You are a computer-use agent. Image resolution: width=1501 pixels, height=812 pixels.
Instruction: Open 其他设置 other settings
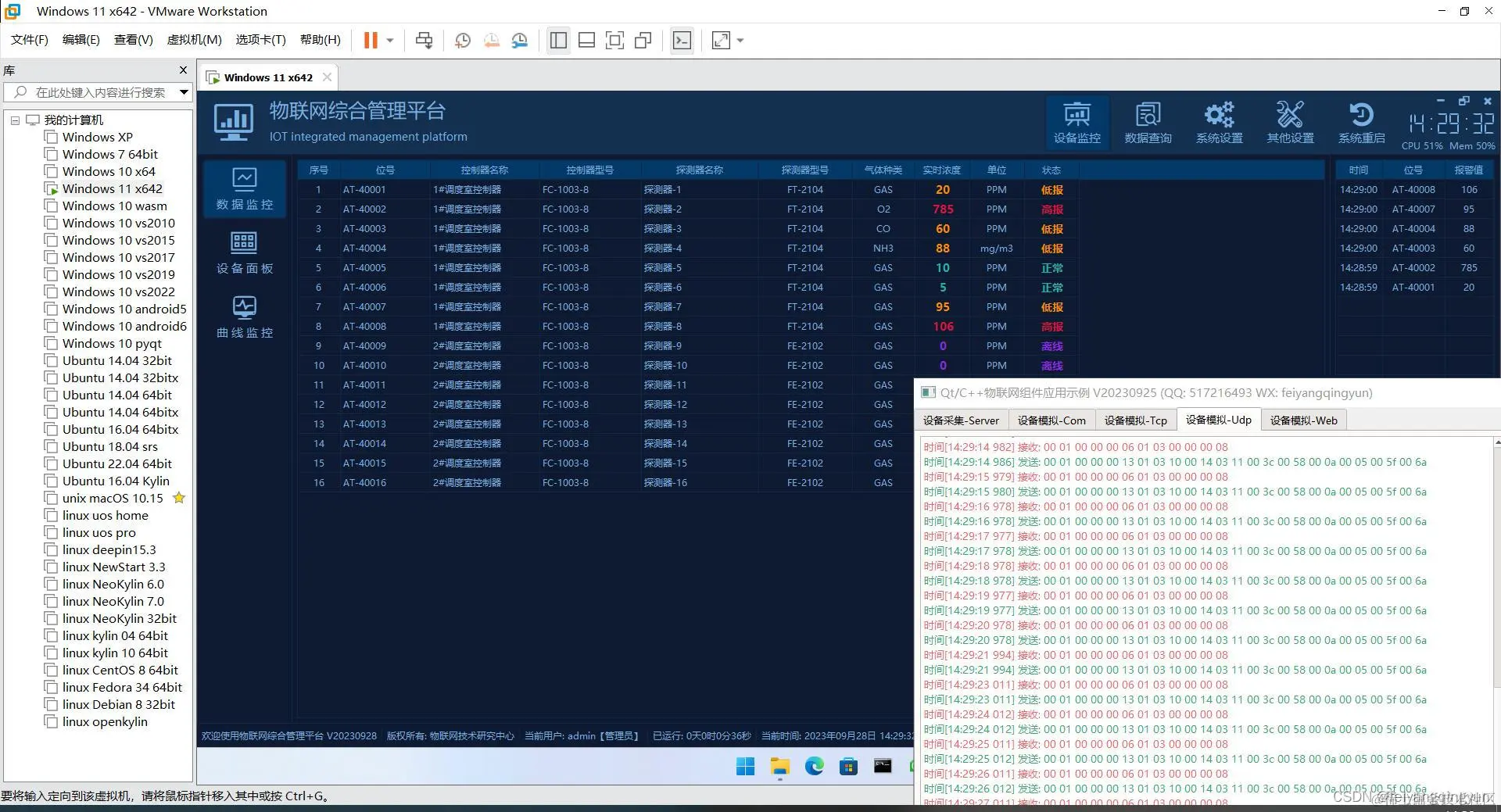coord(1290,122)
